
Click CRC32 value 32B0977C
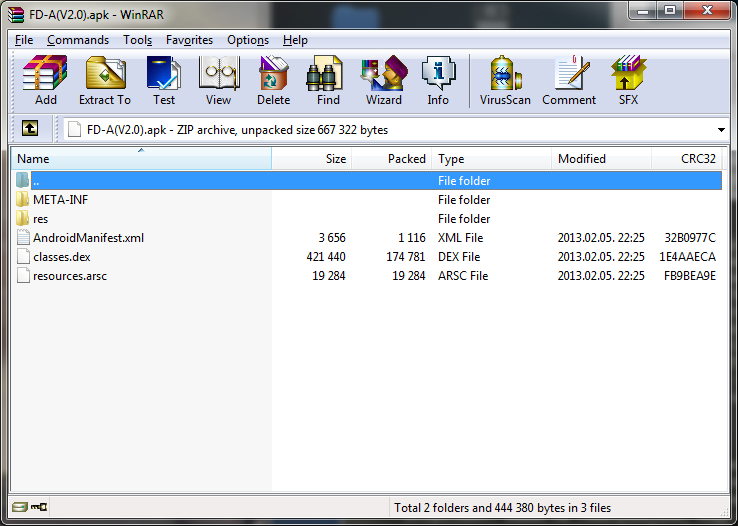coord(690,238)
